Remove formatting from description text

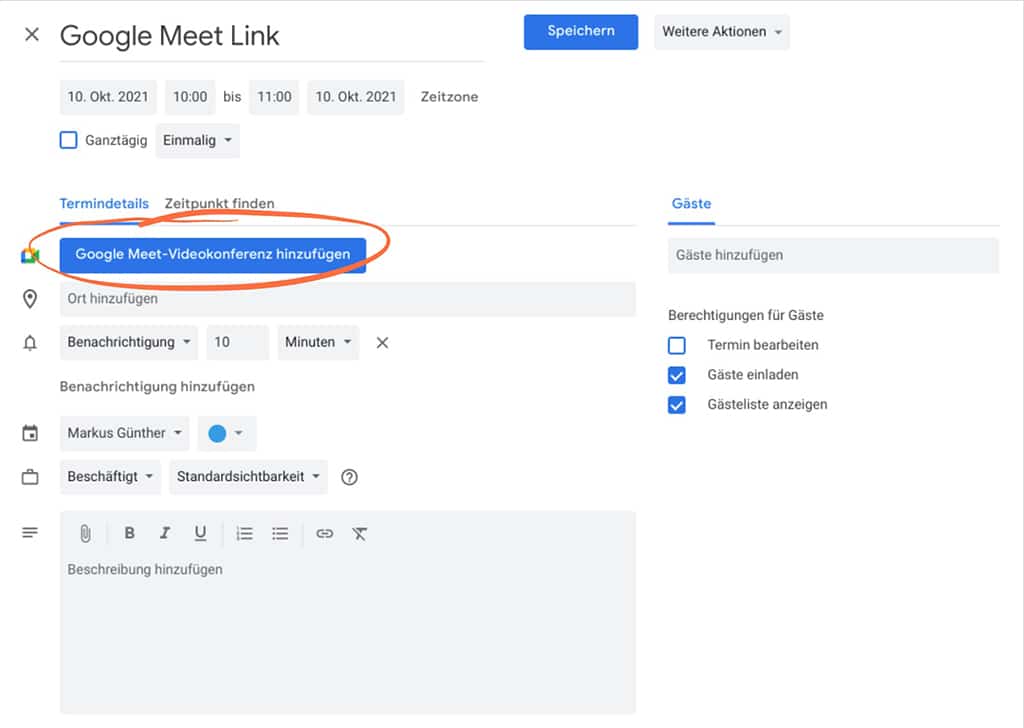coord(360,534)
